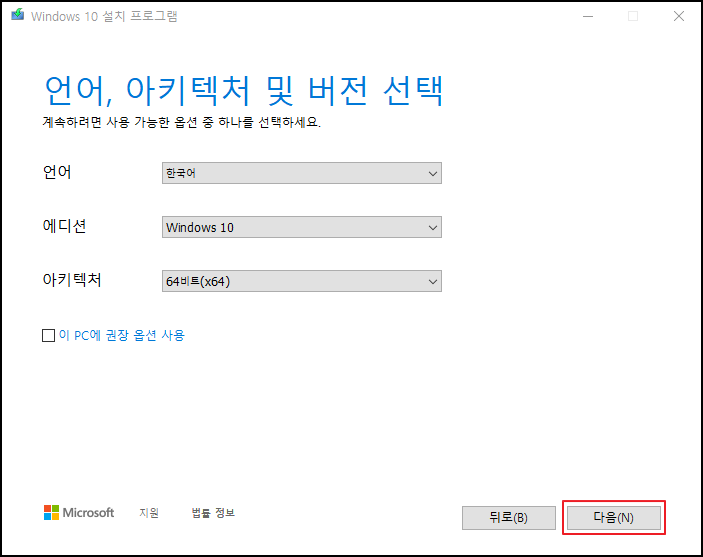The height and width of the screenshot is (557, 703).
Task: Click the 언어 field label
Action: [57, 172]
